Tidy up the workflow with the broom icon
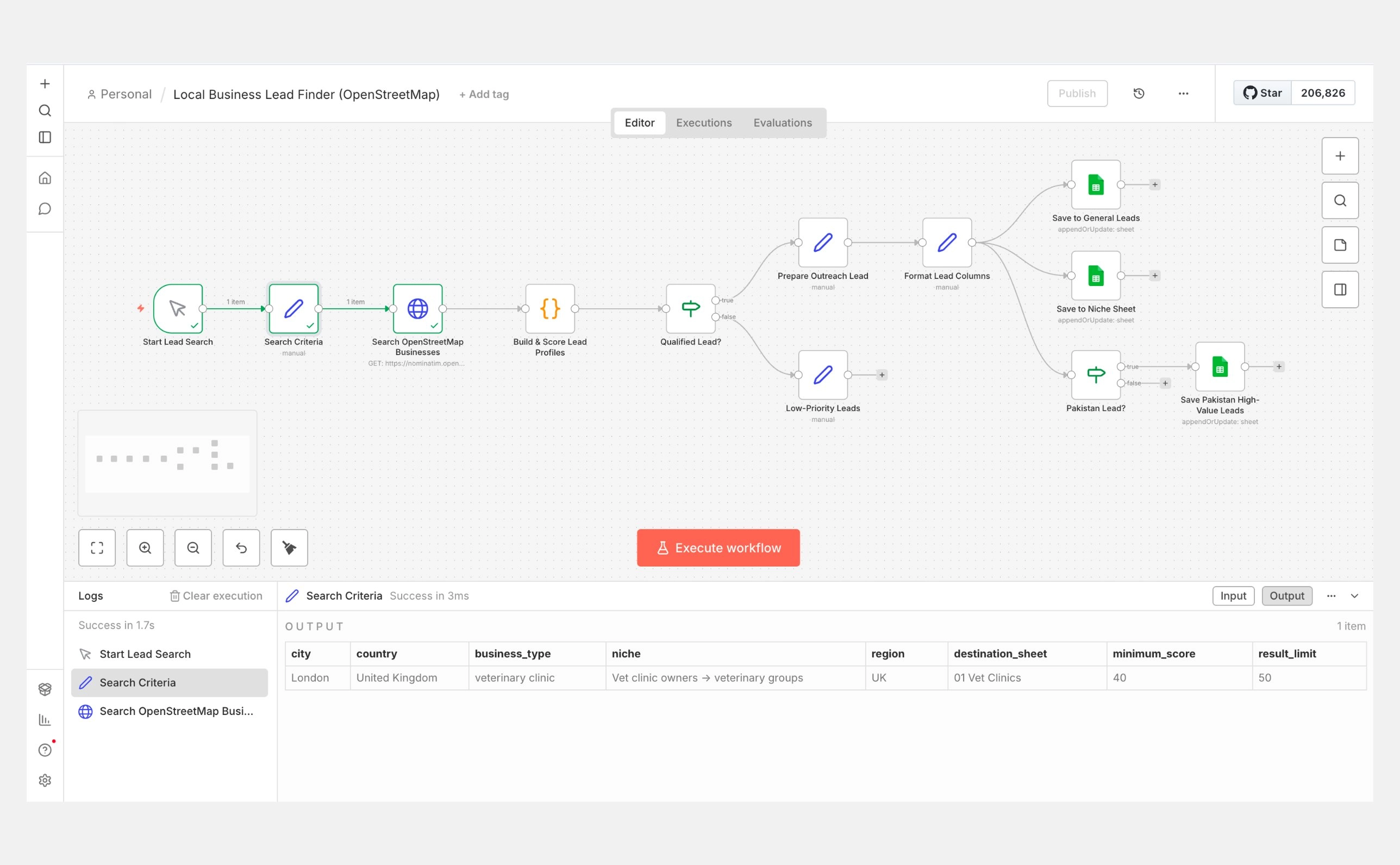Screen dimensions: 1400x865 click(x=289, y=547)
